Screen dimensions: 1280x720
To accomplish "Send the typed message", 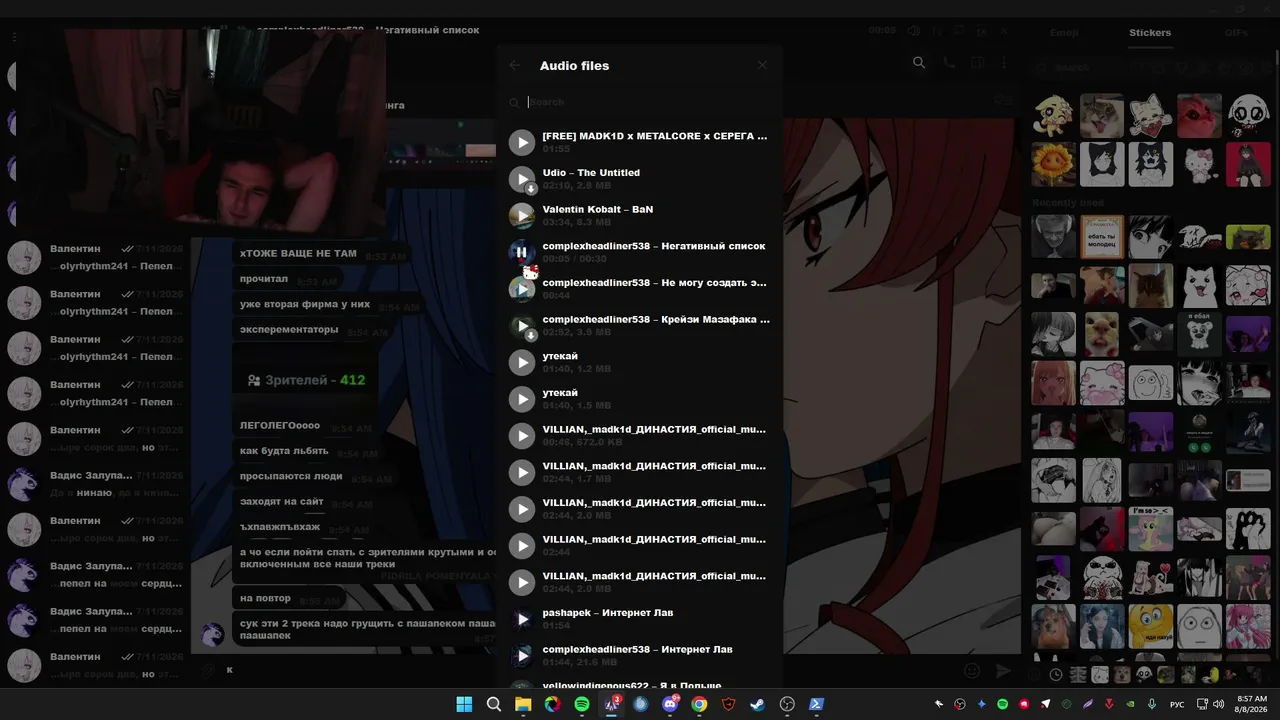I will (x=1004, y=671).
